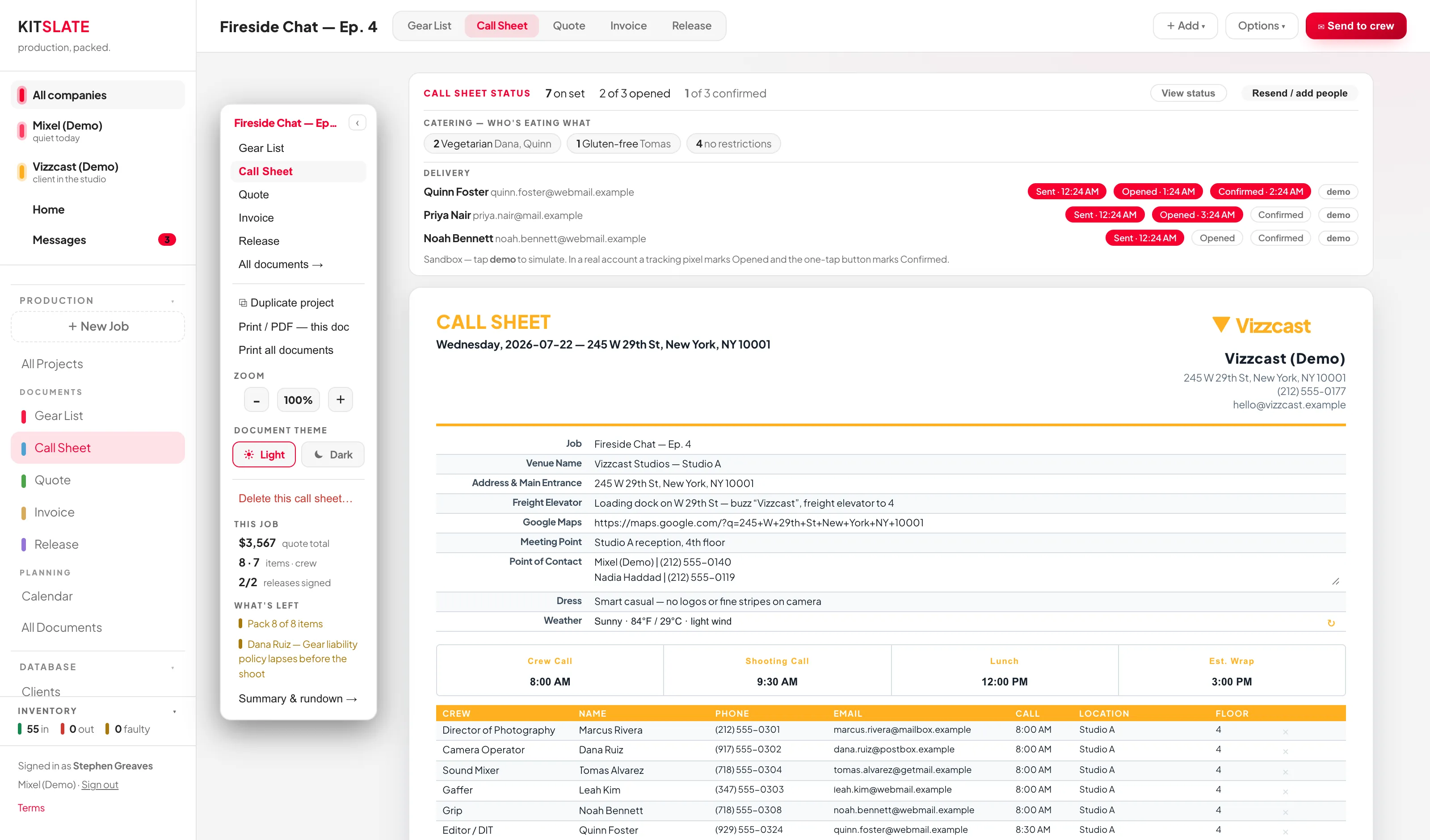Switch to Quote top tab

click(568, 26)
